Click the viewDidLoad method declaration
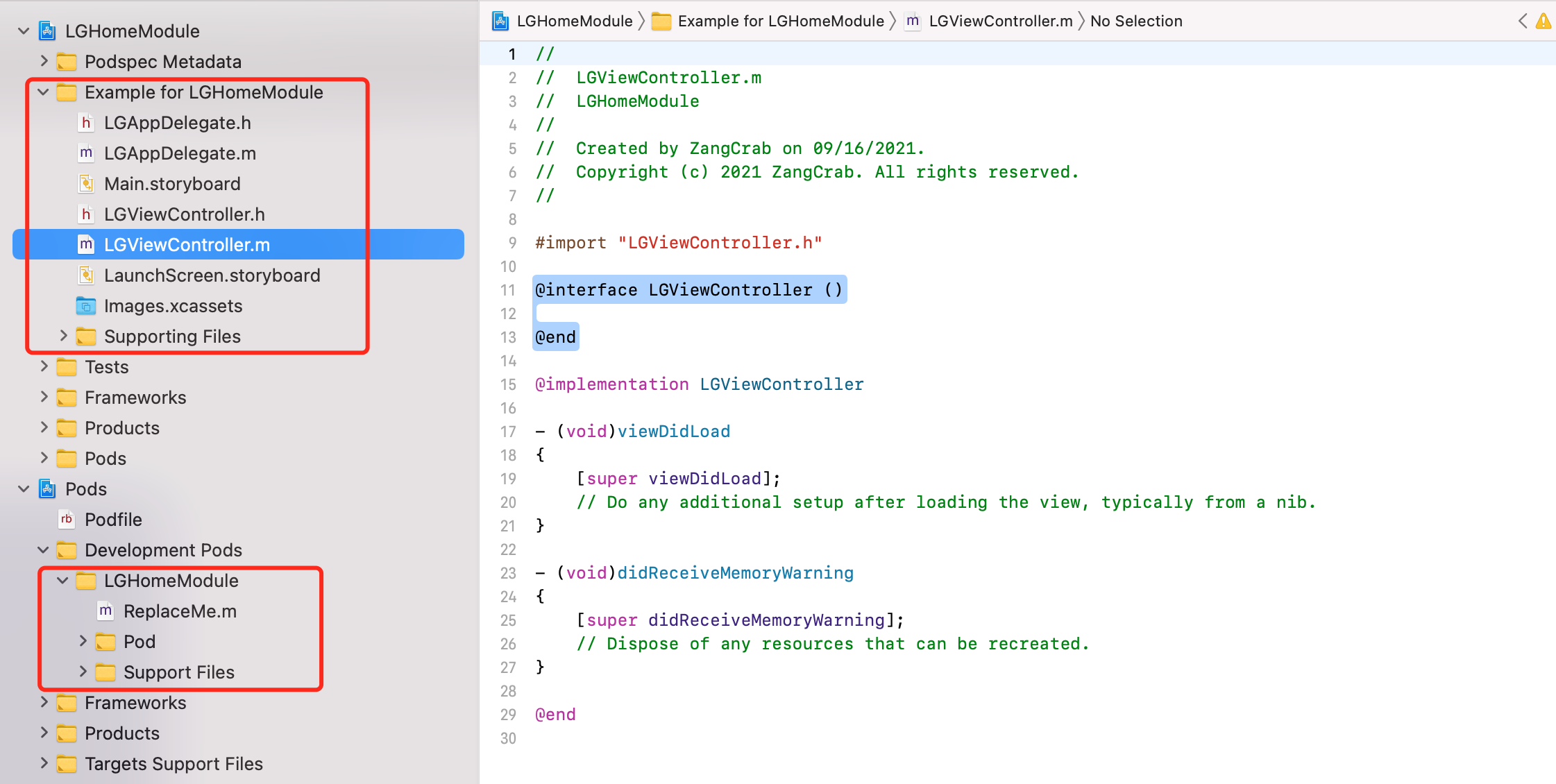The image size is (1556, 784). click(633, 432)
